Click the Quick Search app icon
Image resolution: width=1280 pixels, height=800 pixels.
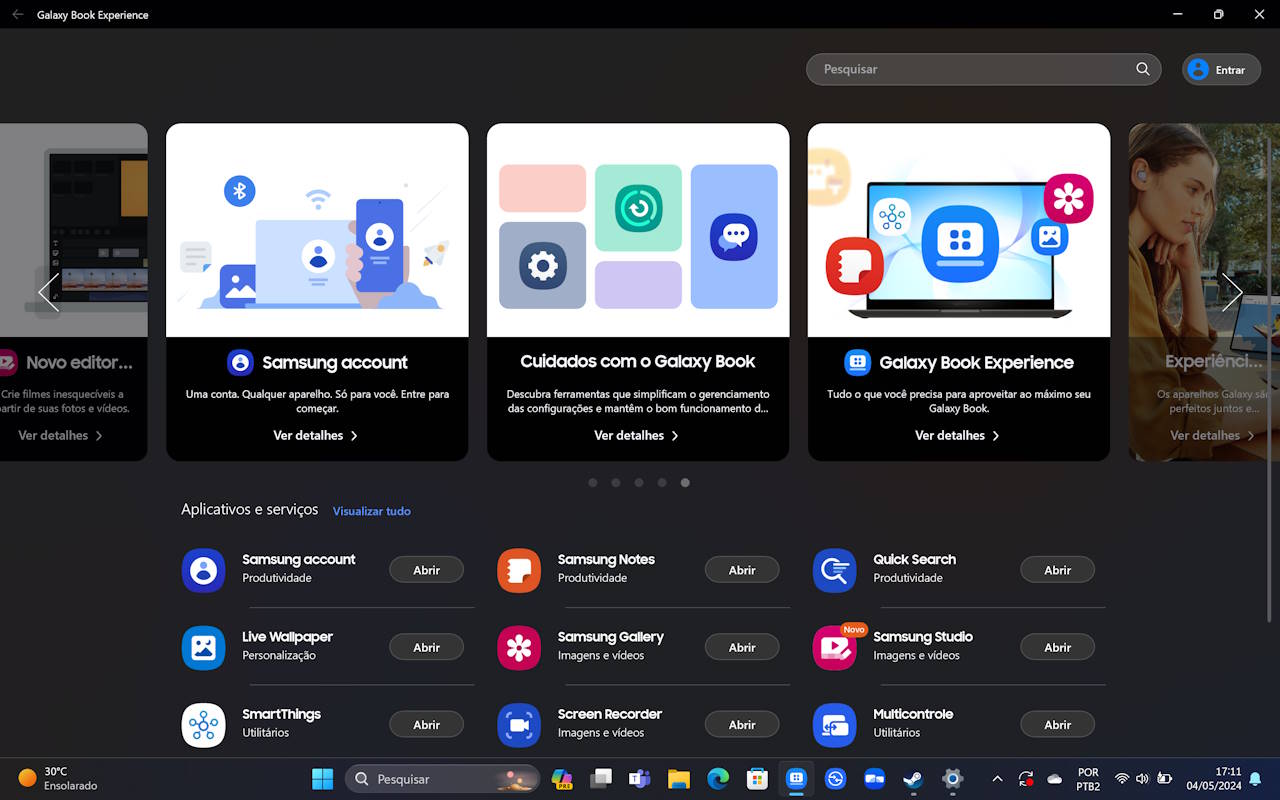[x=834, y=570]
